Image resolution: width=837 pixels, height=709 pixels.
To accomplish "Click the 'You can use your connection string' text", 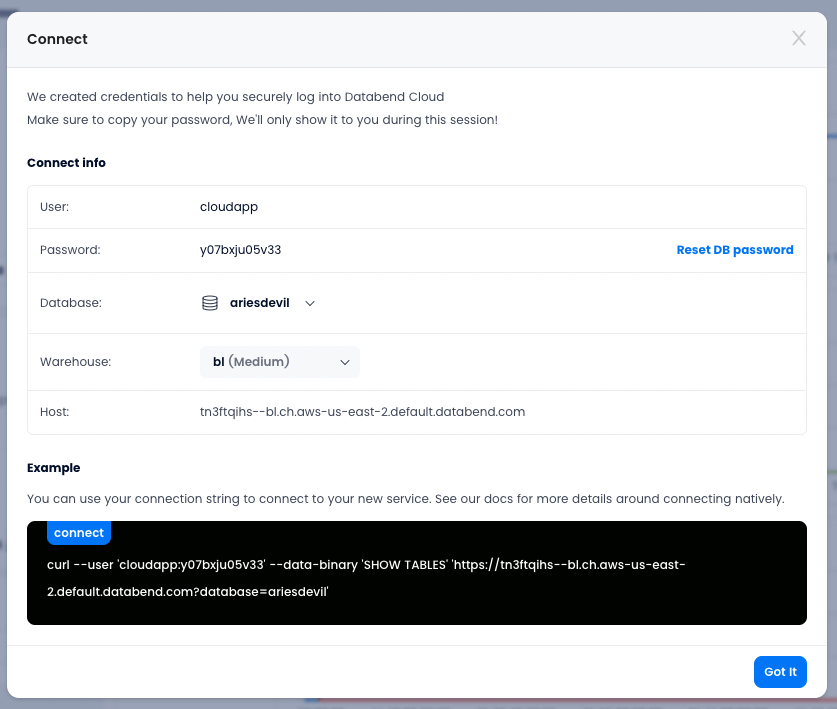I will click(x=405, y=499).
